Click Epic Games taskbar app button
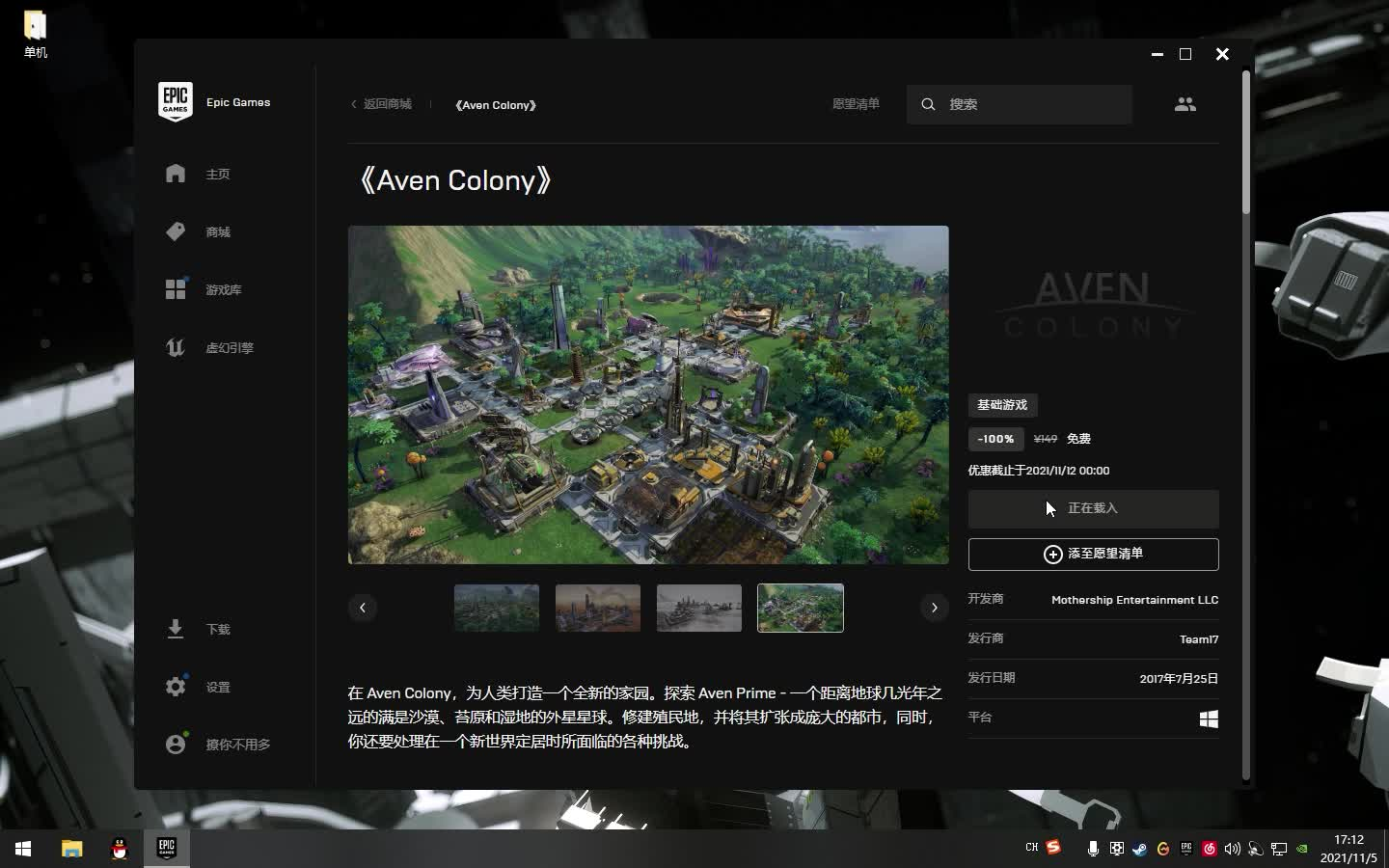The height and width of the screenshot is (868, 1389). click(x=167, y=849)
